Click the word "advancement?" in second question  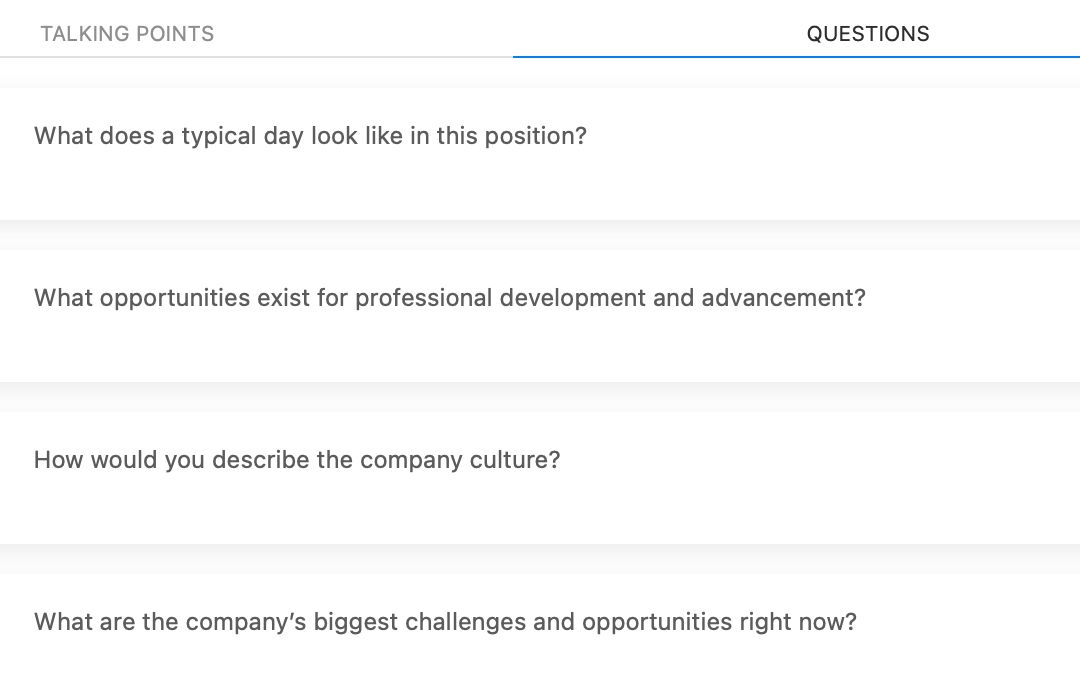pyautogui.click(x=783, y=298)
